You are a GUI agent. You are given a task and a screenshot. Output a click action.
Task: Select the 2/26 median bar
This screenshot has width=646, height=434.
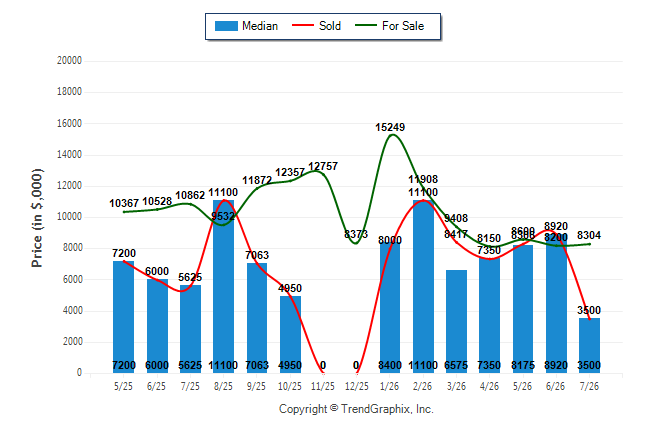tap(423, 286)
